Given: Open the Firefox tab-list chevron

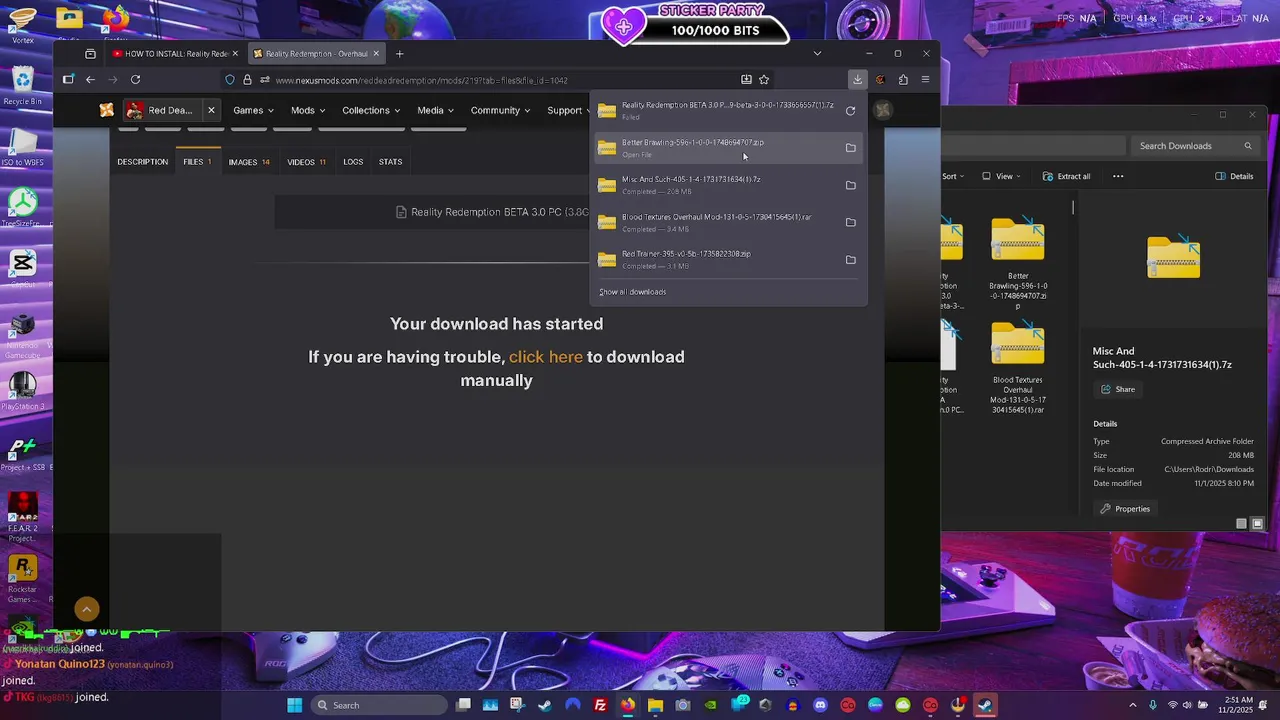Looking at the screenshot, I should tap(817, 54).
